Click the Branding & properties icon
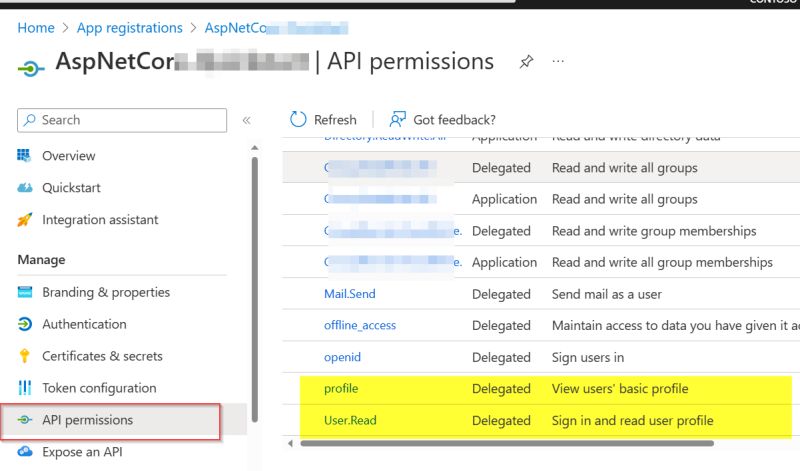 tap(24, 292)
